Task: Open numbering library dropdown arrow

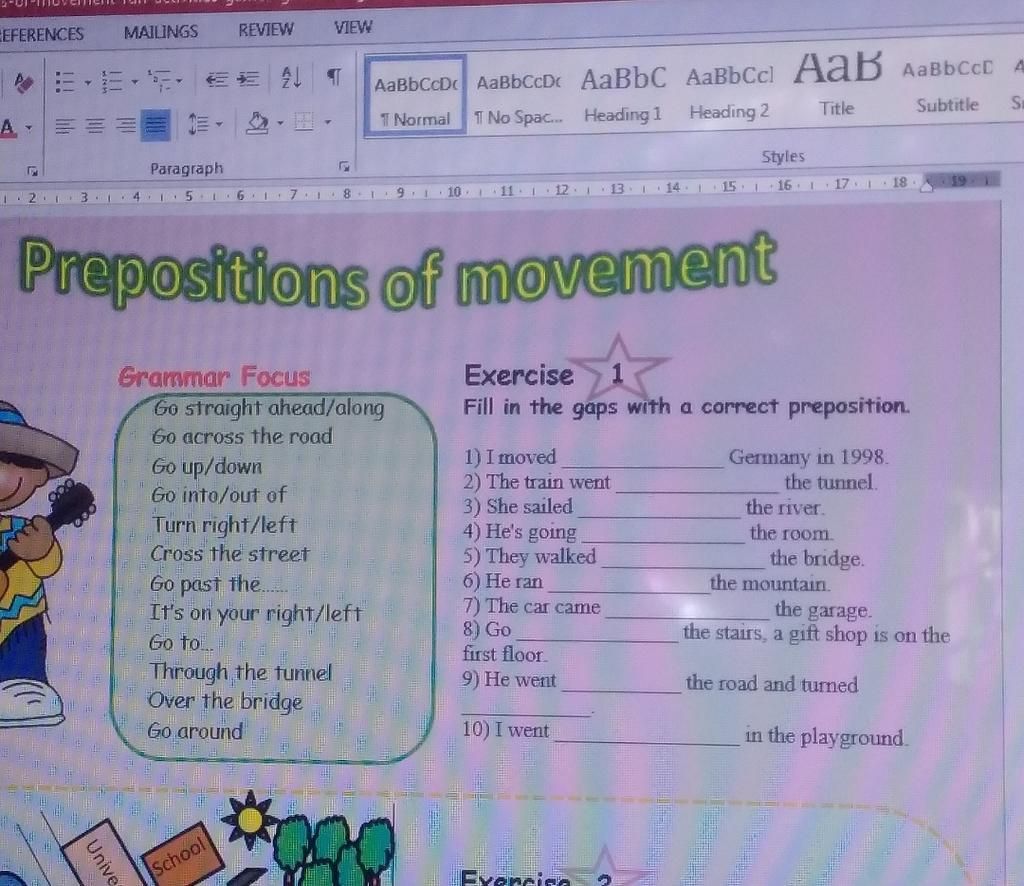Action: pos(135,82)
